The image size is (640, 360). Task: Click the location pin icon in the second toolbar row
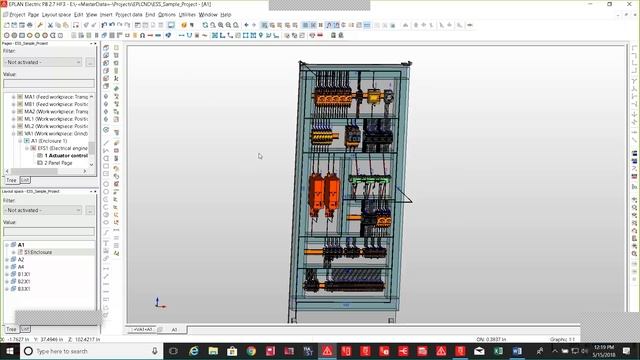260,36
